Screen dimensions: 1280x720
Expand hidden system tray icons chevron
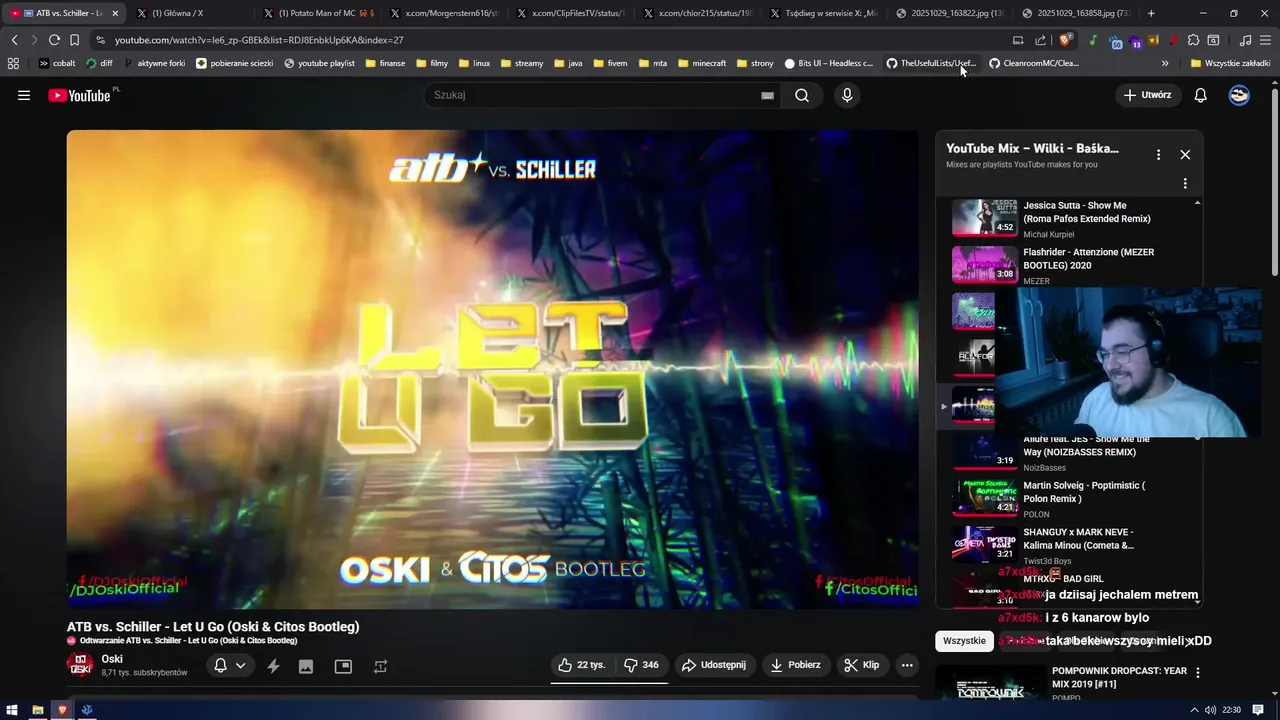1195,710
